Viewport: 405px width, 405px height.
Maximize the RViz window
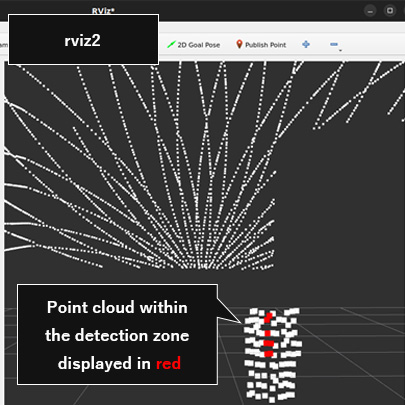tap(390, 11)
